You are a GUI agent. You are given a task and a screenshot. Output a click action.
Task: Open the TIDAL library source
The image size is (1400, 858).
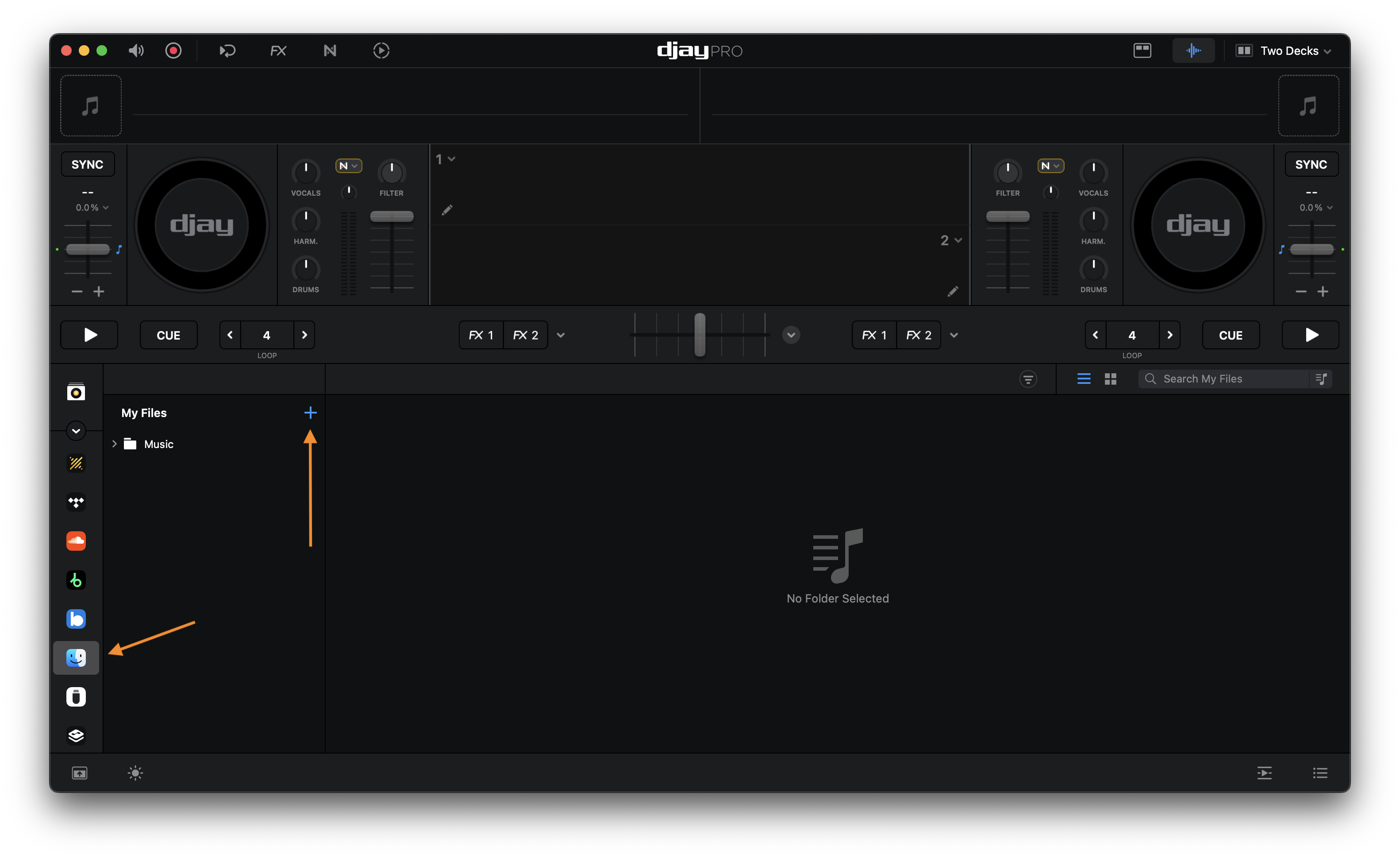click(x=76, y=502)
